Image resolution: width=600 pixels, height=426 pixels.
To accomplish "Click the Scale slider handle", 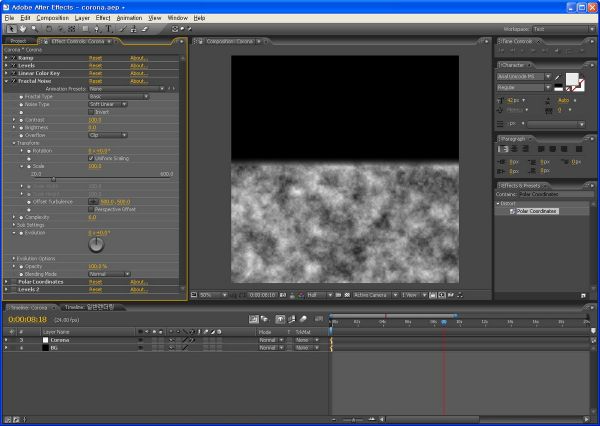I will (x=53, y=179).
